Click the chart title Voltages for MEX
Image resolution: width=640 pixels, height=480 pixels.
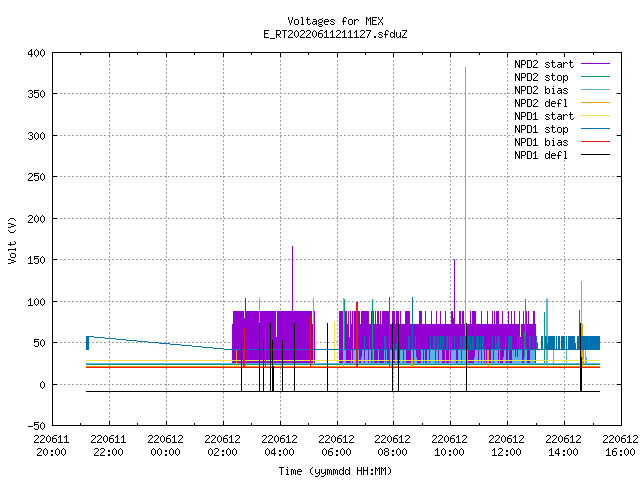(335, 21)
